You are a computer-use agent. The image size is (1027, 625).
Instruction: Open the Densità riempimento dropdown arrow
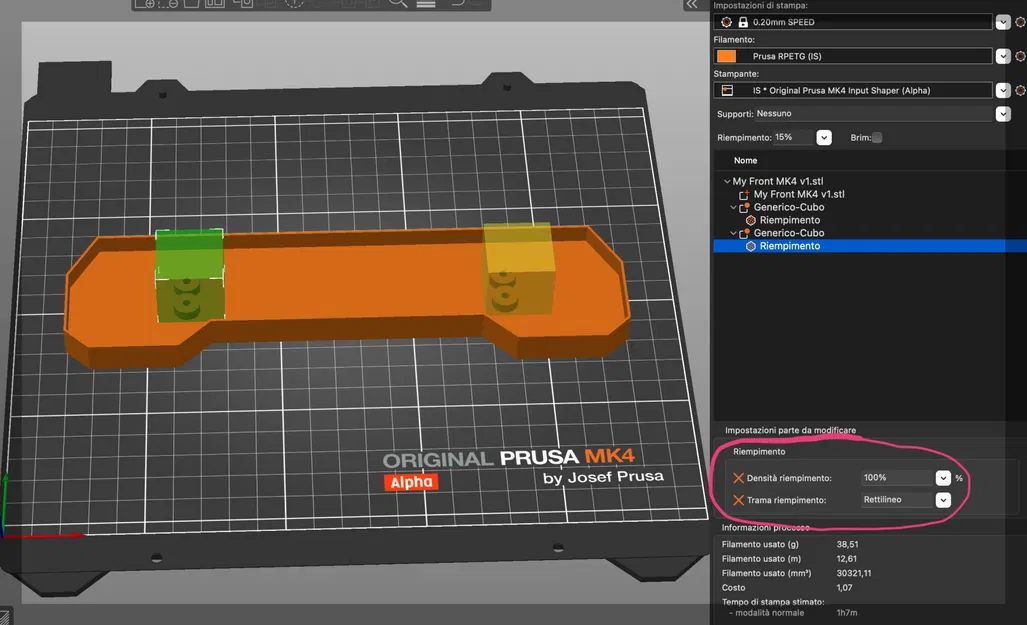[x=943, y=478]
